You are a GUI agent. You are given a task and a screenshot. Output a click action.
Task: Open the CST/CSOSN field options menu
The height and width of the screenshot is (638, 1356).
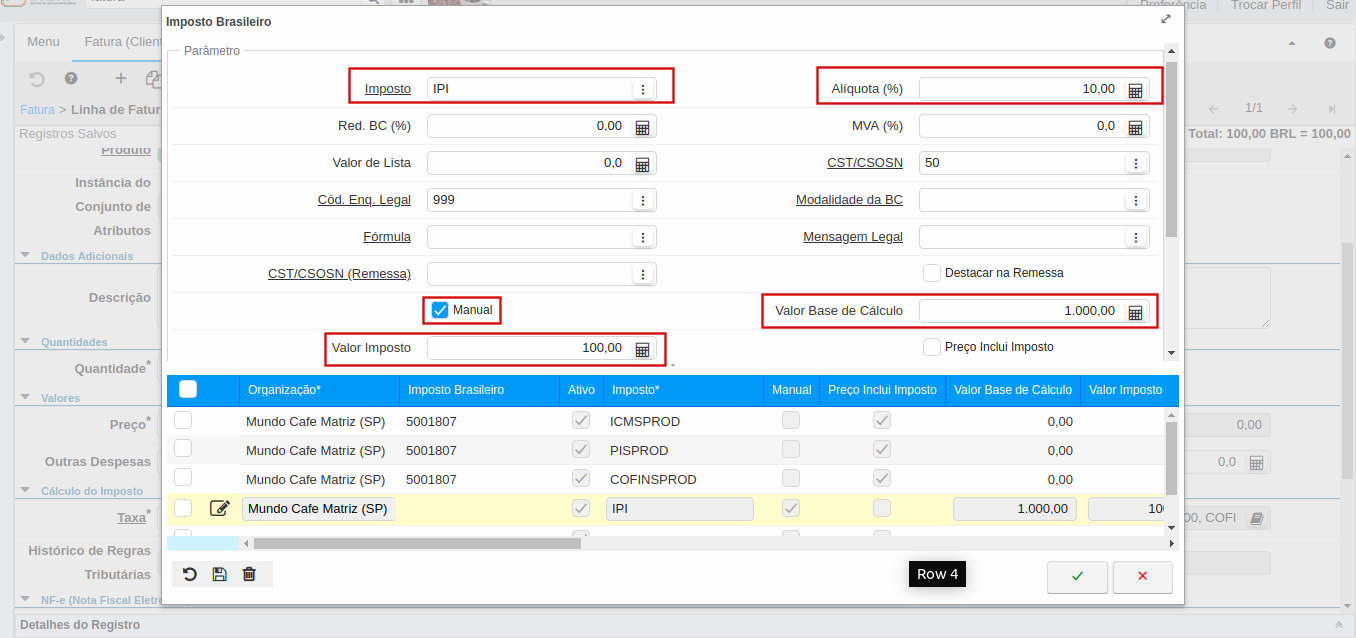click(x=1135, y=163)
